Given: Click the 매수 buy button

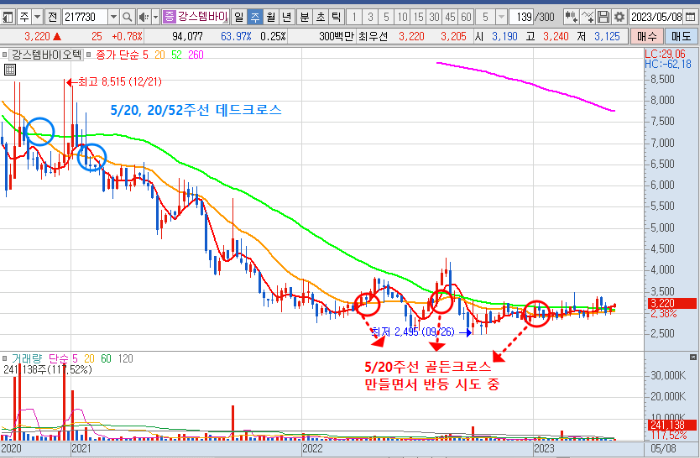Looking at the screenshot, I should point(646,36).
